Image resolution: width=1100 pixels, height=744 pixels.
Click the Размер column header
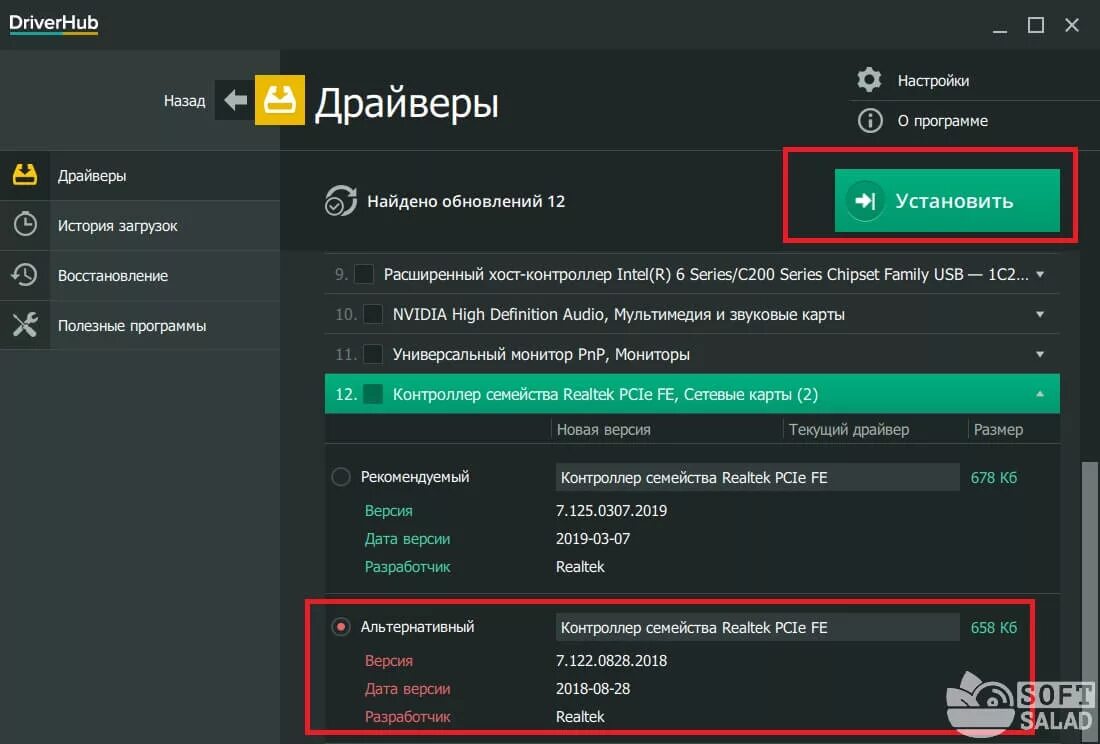998,429
